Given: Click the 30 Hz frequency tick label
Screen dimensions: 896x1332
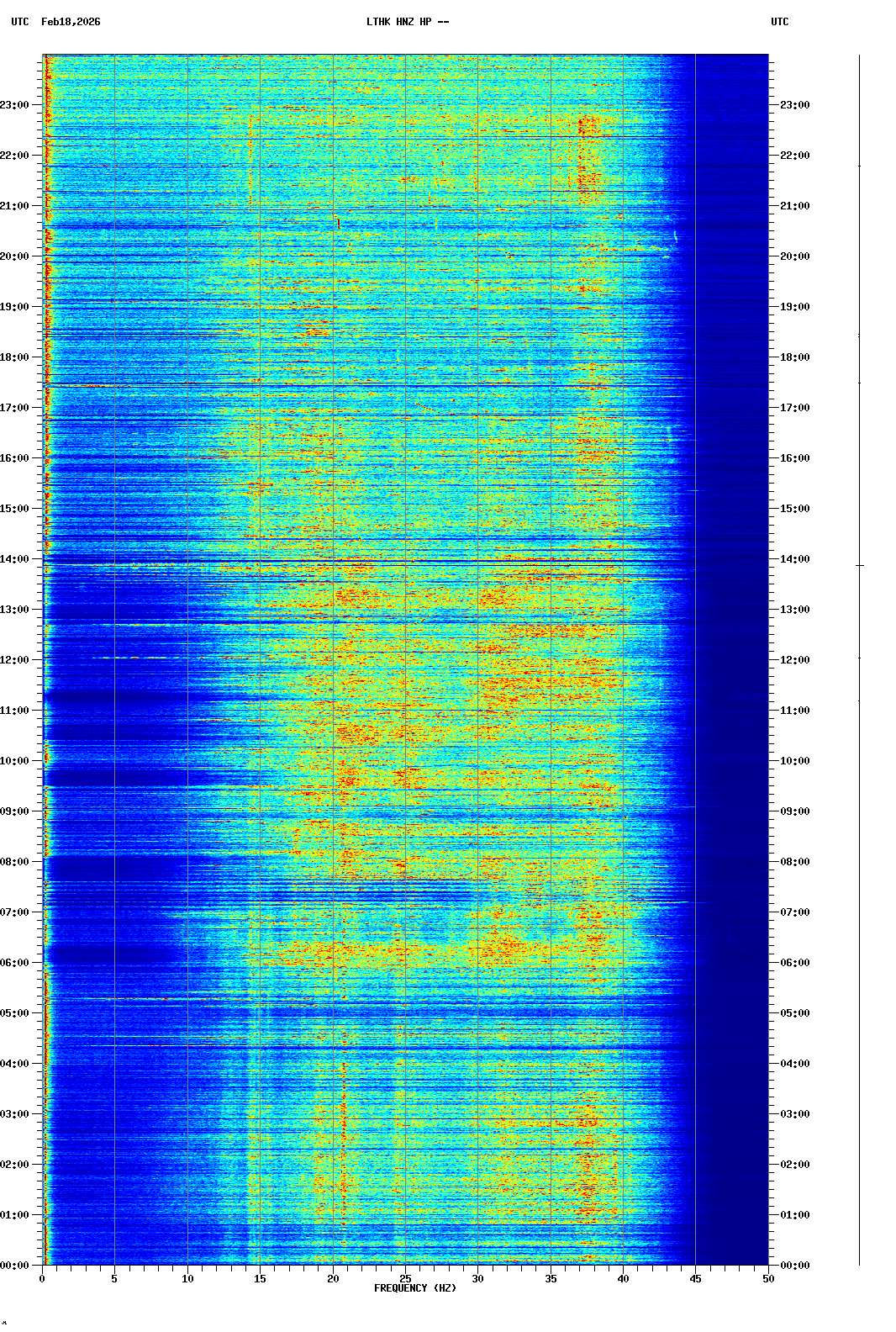Looking at the screenshot, I should pyautogui.click(x=477, y=1279).
